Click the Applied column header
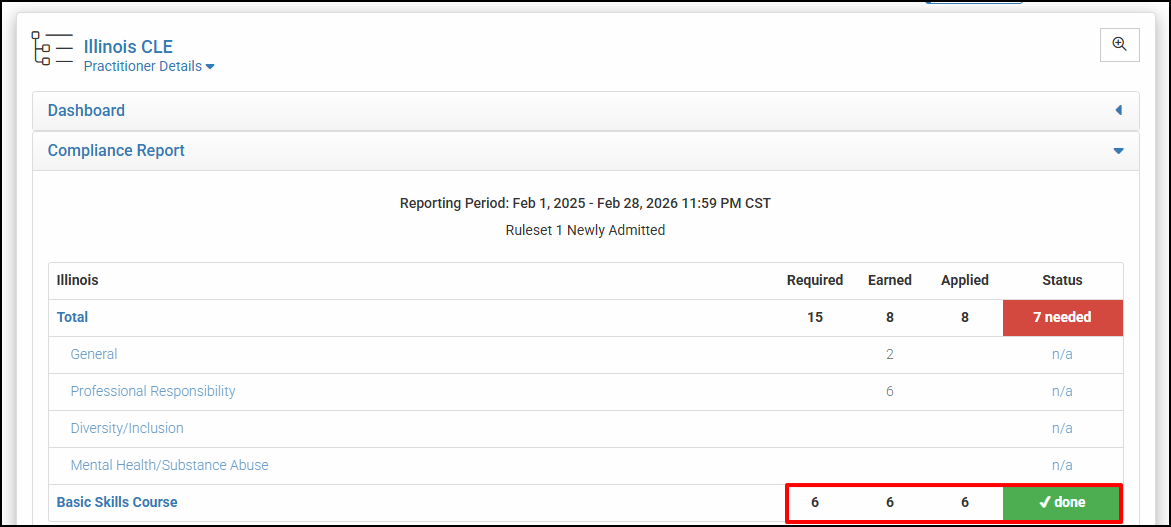Viewport: 1171px width, 527px height. tap(965, 281)
